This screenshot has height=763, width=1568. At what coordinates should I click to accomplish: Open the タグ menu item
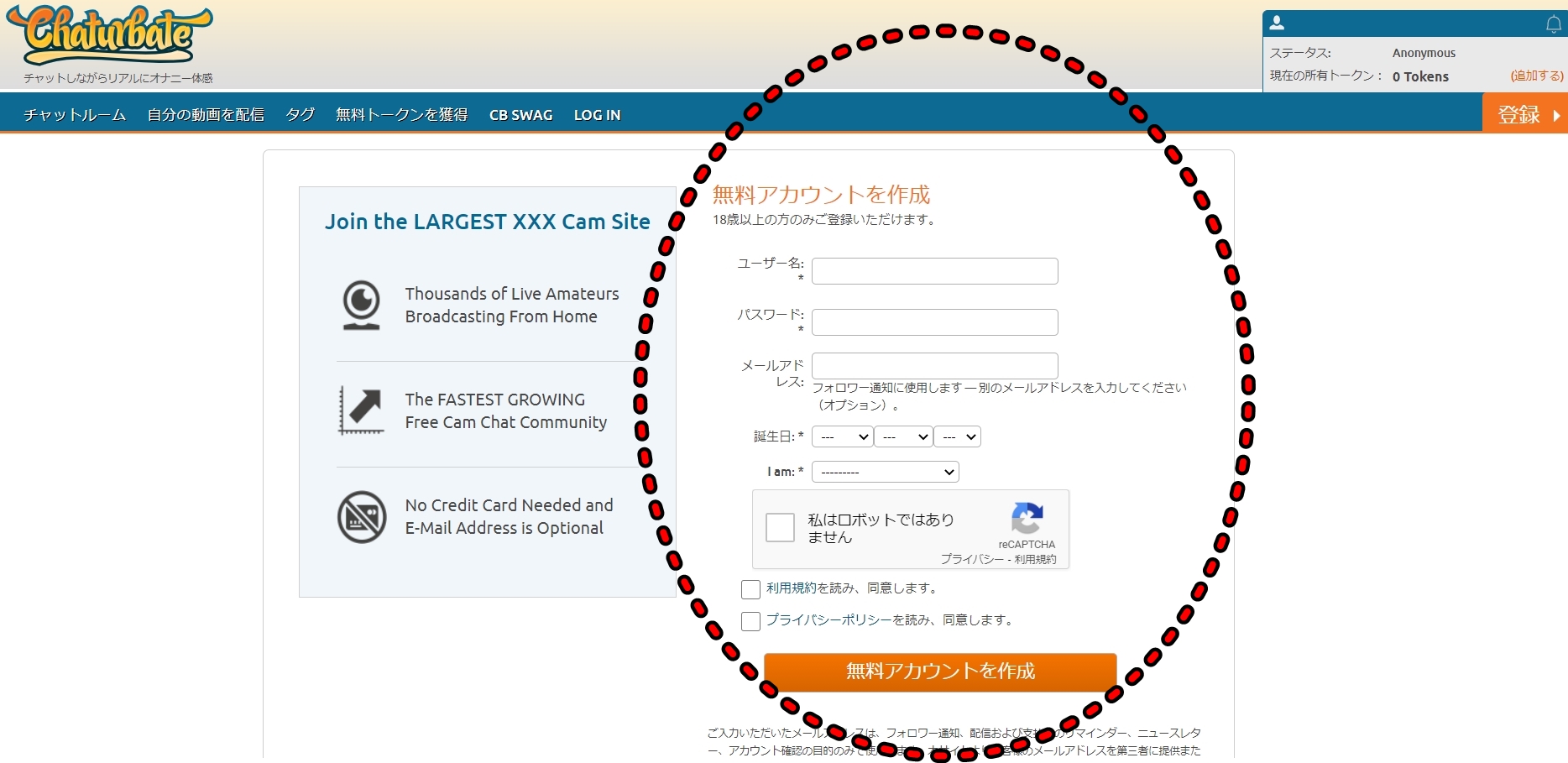pos(301,115)
